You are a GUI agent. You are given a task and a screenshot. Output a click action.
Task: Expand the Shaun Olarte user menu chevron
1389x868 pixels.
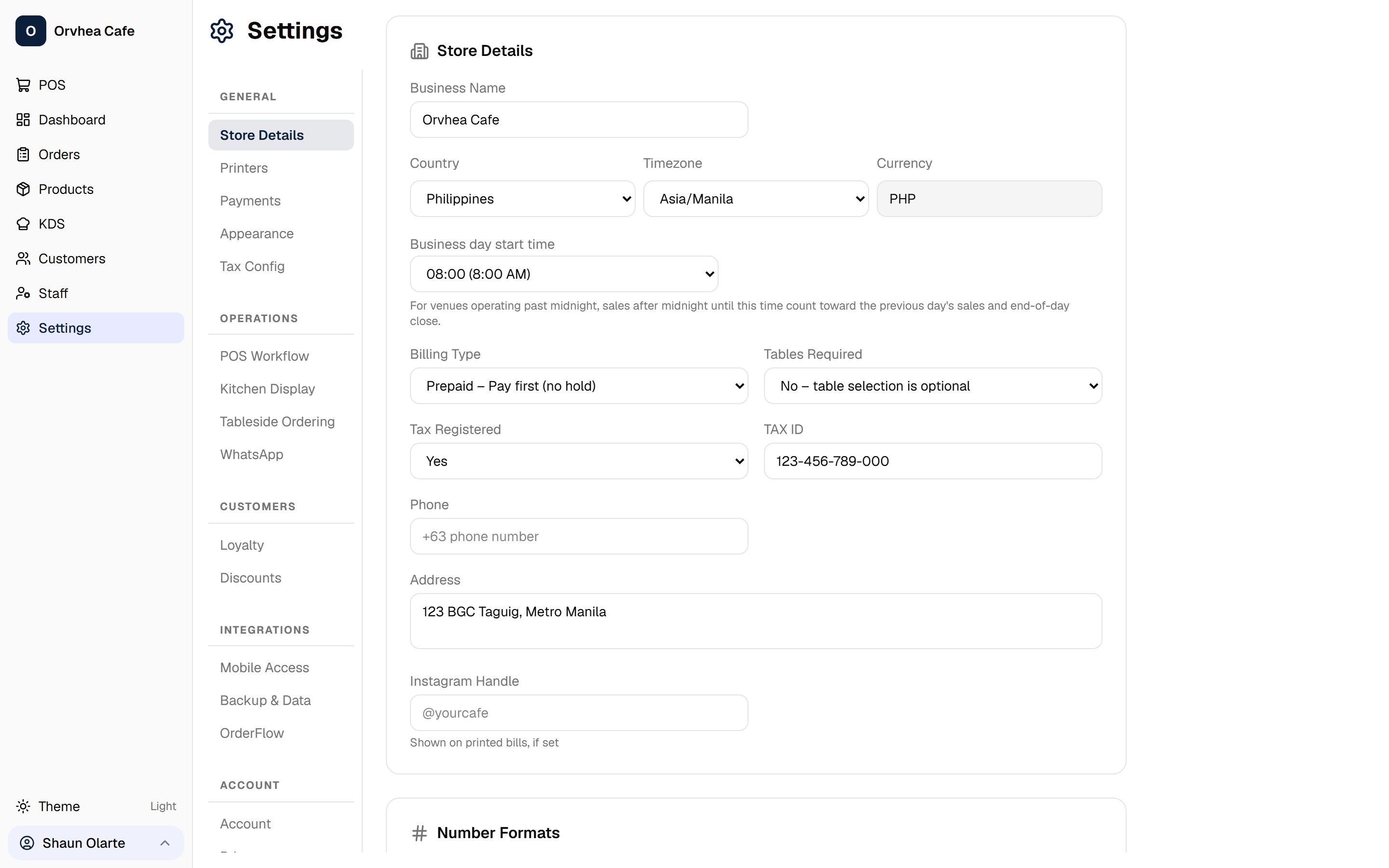[165, 843]
